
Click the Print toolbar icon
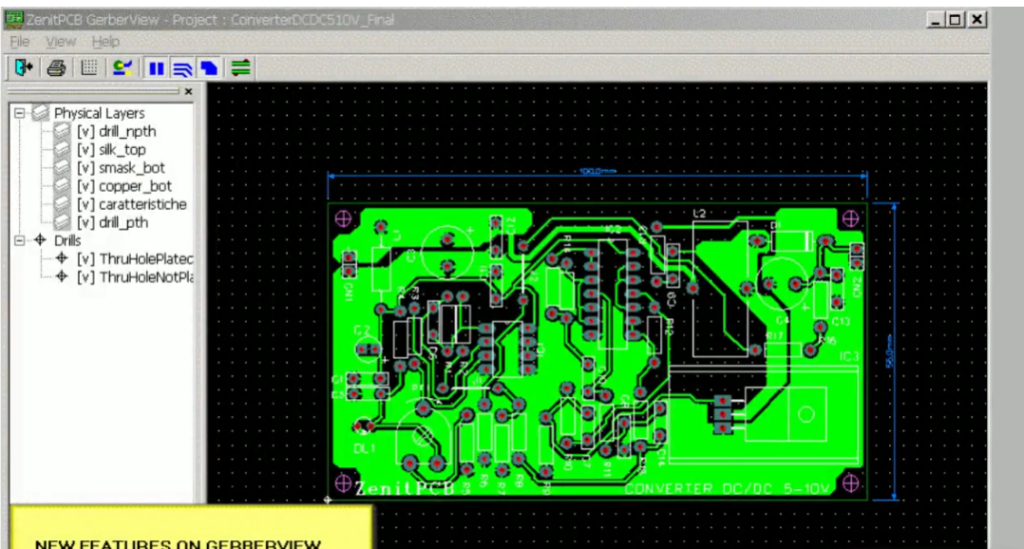click(x=56, y=68)
